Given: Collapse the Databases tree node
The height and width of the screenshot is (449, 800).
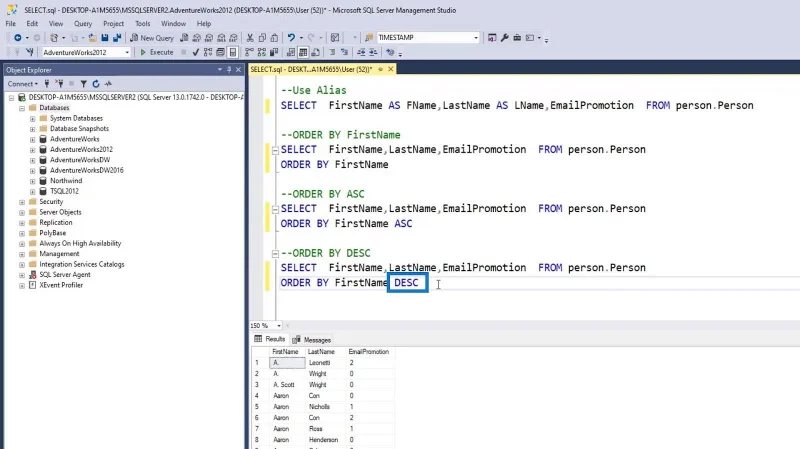Looking at the screenshot, I should pos(22,108).
